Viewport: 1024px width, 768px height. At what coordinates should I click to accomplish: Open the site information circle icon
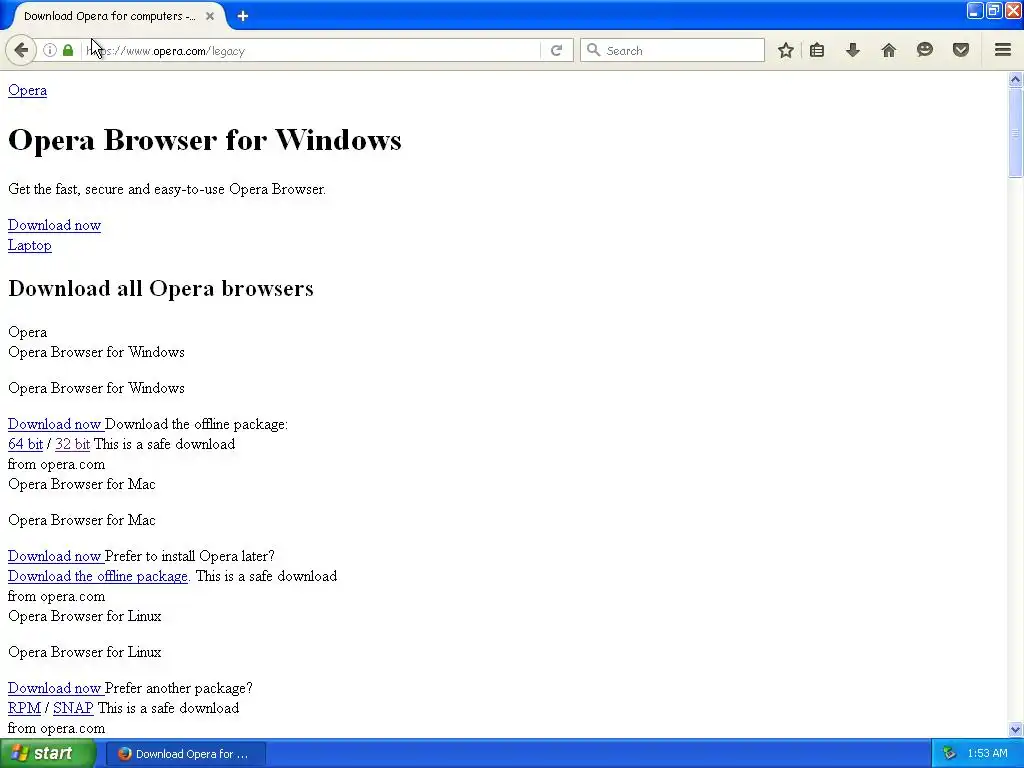click(x=50, y=50)
